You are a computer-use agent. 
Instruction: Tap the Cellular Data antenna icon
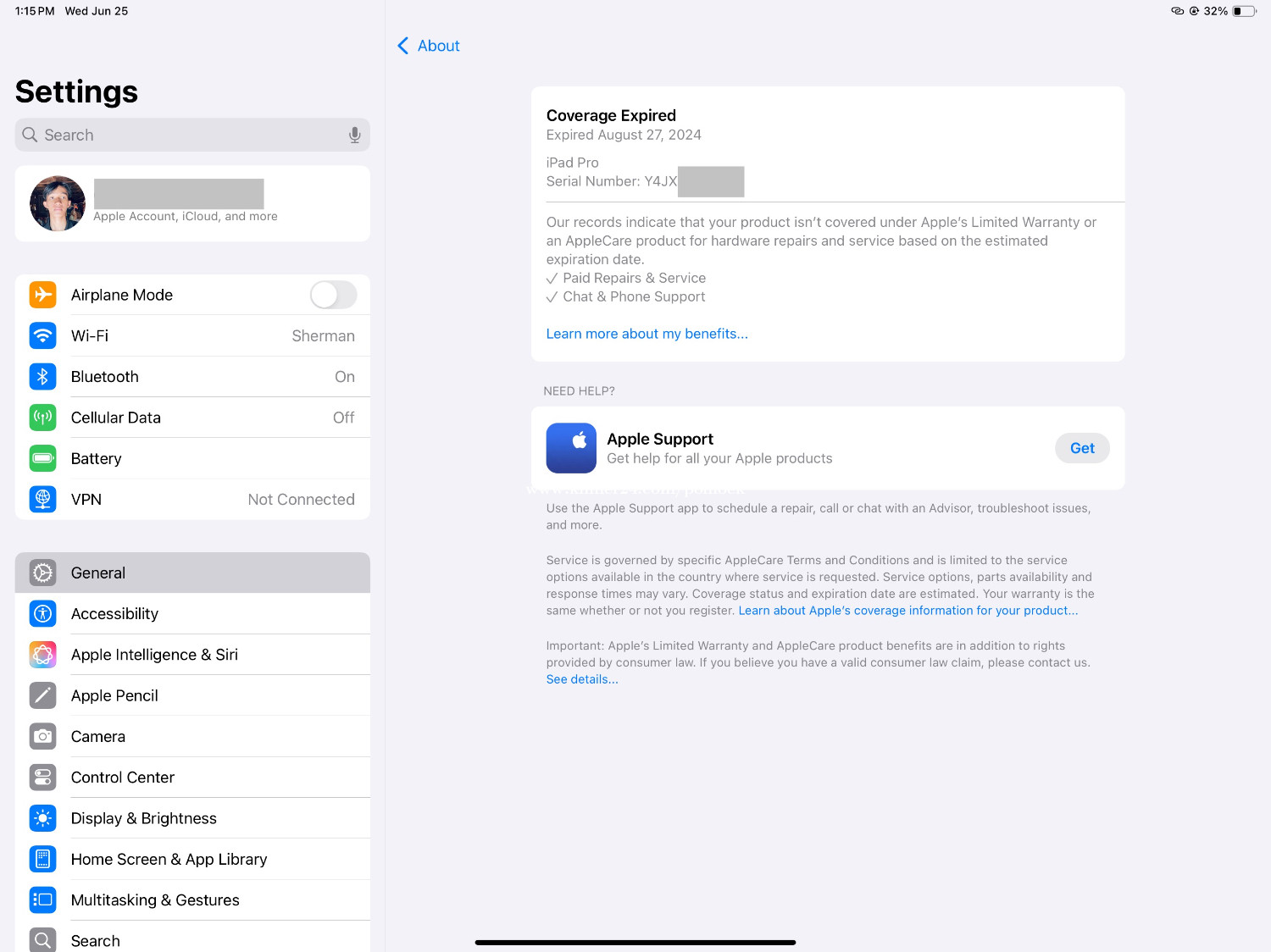click(42, 418)
